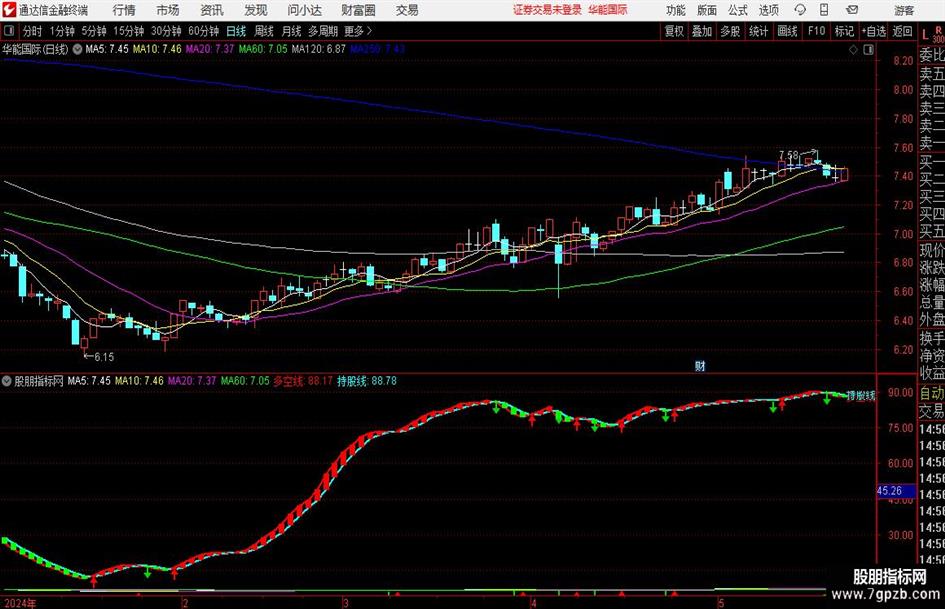Click the 返回 back button
The width and height of the screenshot is (945, 609).
(x=902, y=31)
